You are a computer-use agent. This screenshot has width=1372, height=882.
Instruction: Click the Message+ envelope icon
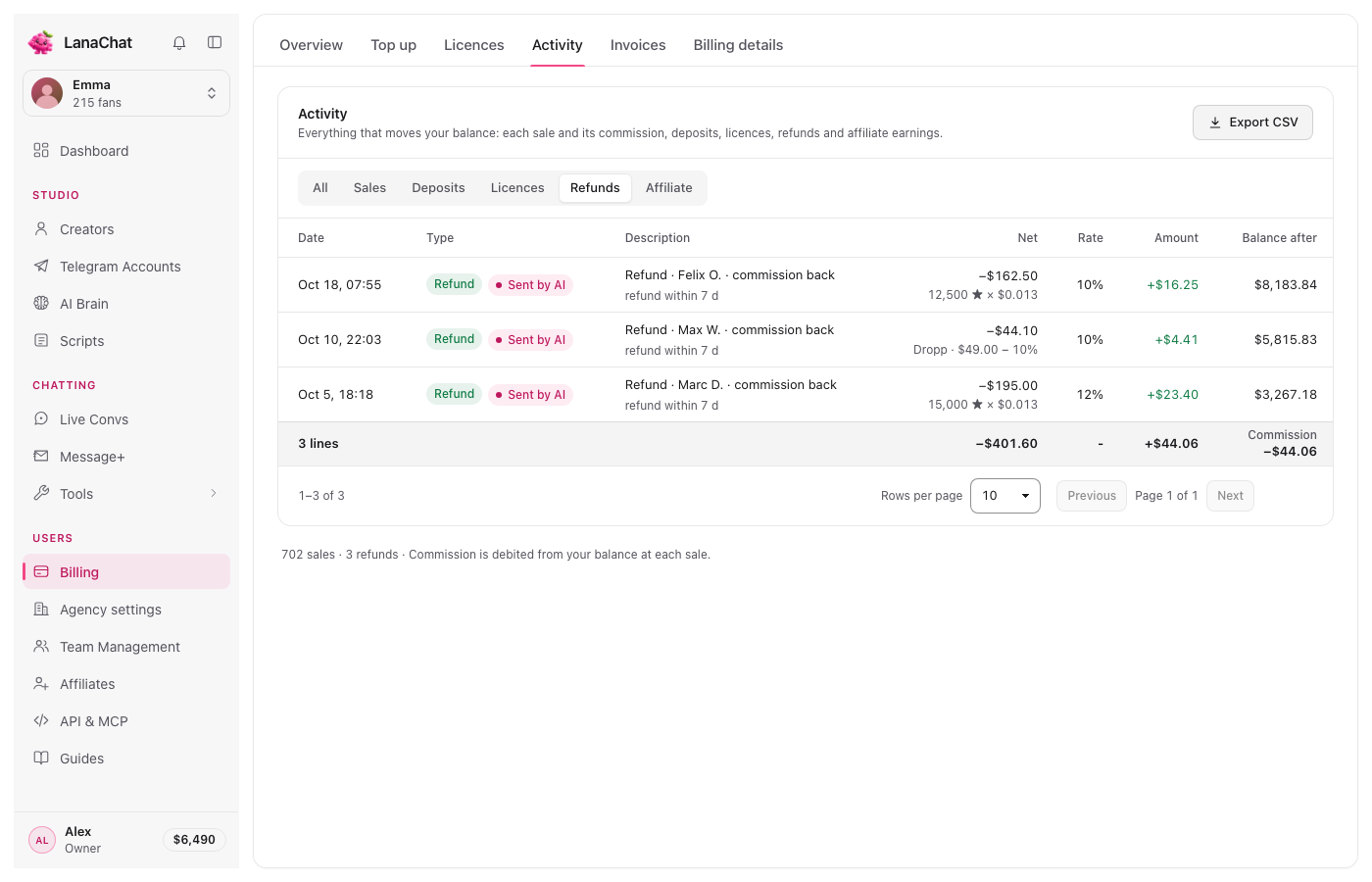pyautogui.click(x=41, y=456)
